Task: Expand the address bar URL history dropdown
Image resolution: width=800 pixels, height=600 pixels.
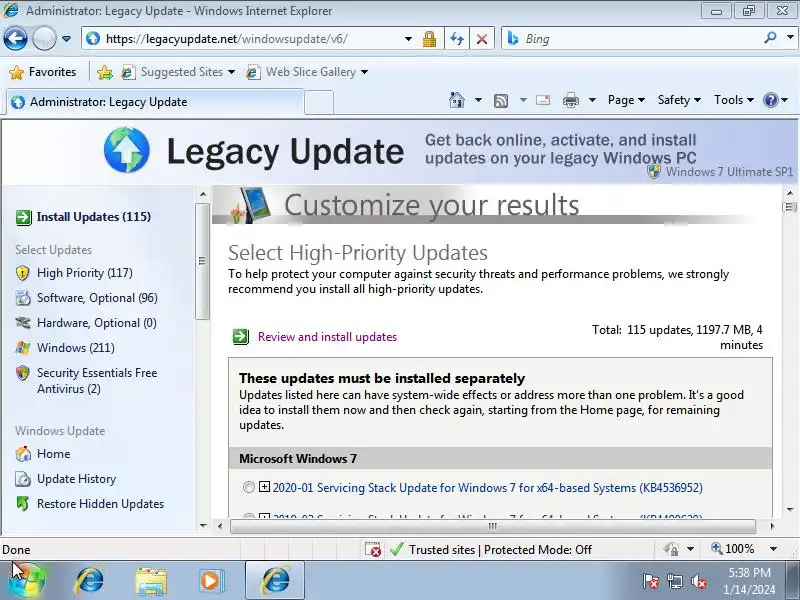Action: click(x=408, y=39)
